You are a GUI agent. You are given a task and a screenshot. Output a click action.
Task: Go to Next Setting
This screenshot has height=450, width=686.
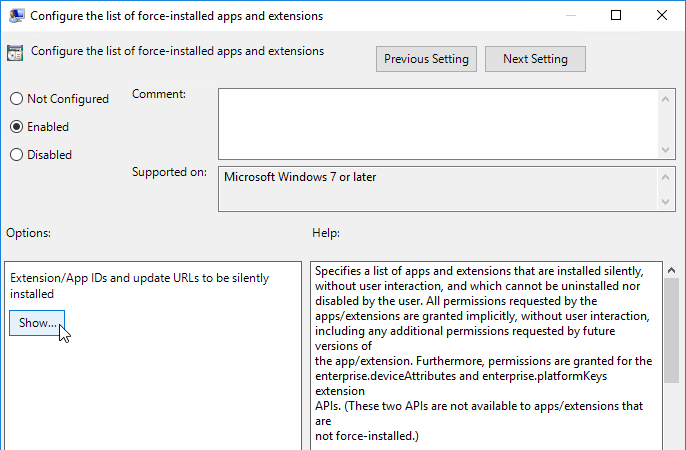[x=535, y=59]
